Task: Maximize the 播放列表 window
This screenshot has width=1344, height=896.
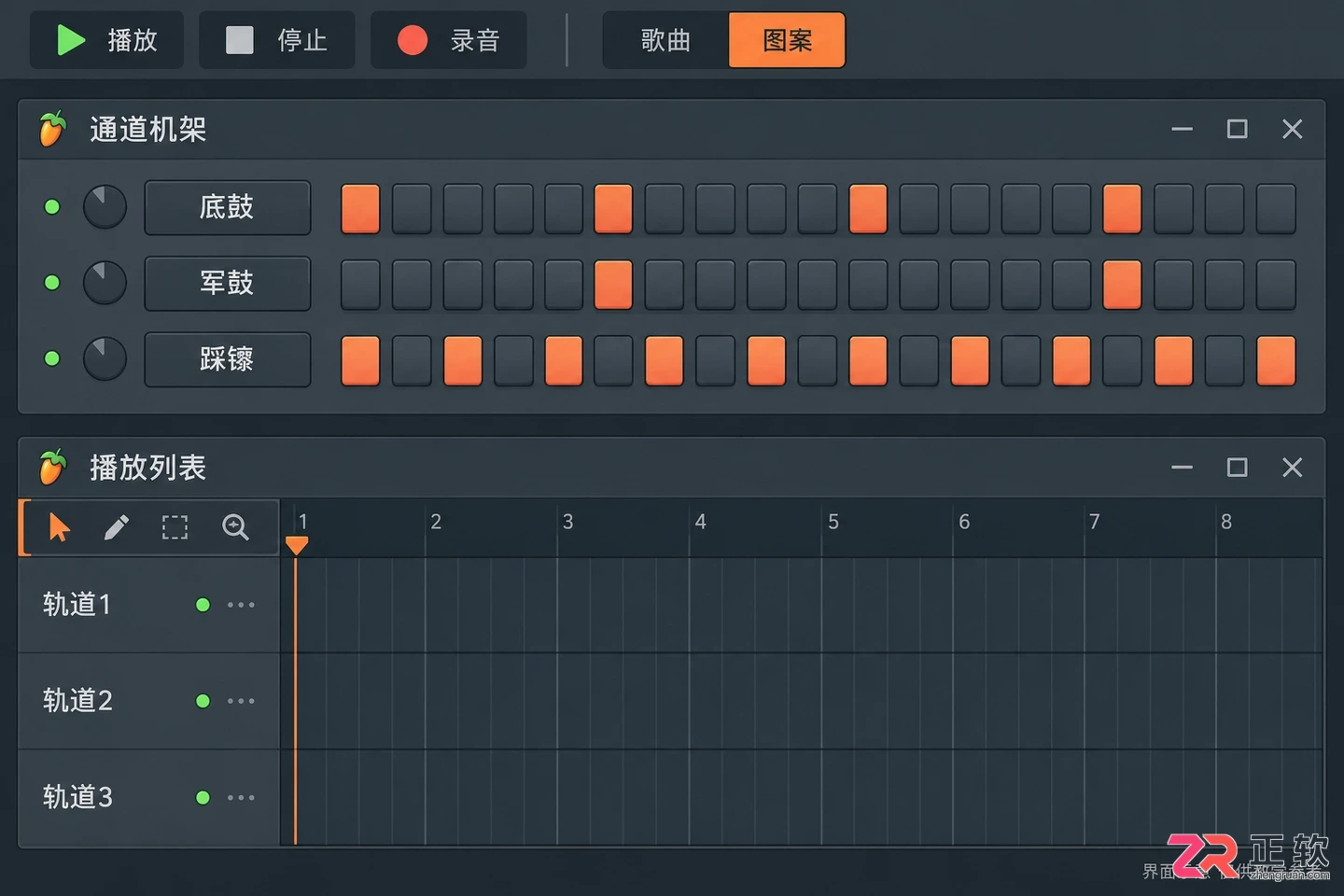Action: pyautogui.click(x=1237, y=467)
